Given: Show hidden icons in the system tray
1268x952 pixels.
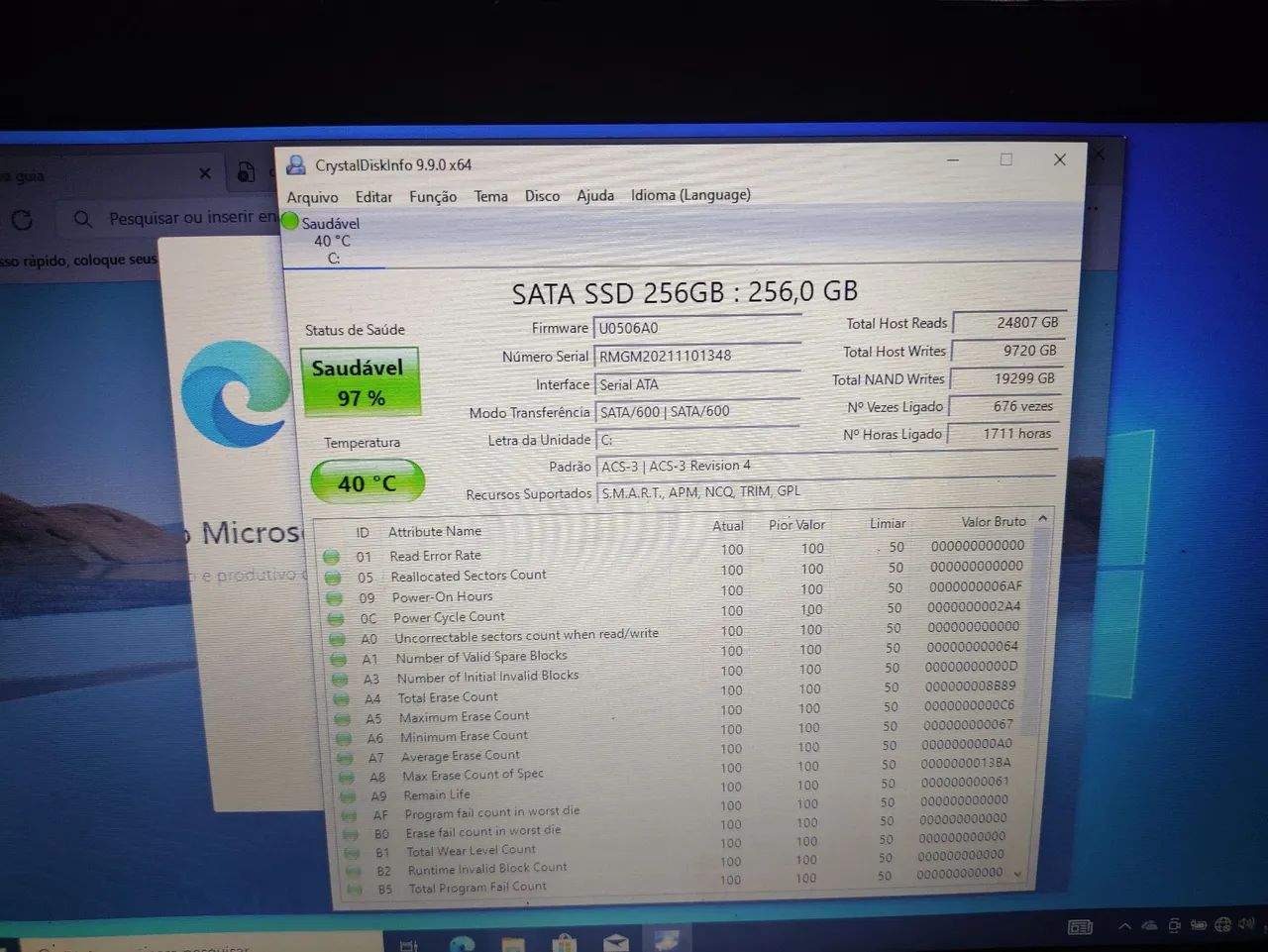Looking at the screenshot, I should click(x=1124, y=927).
